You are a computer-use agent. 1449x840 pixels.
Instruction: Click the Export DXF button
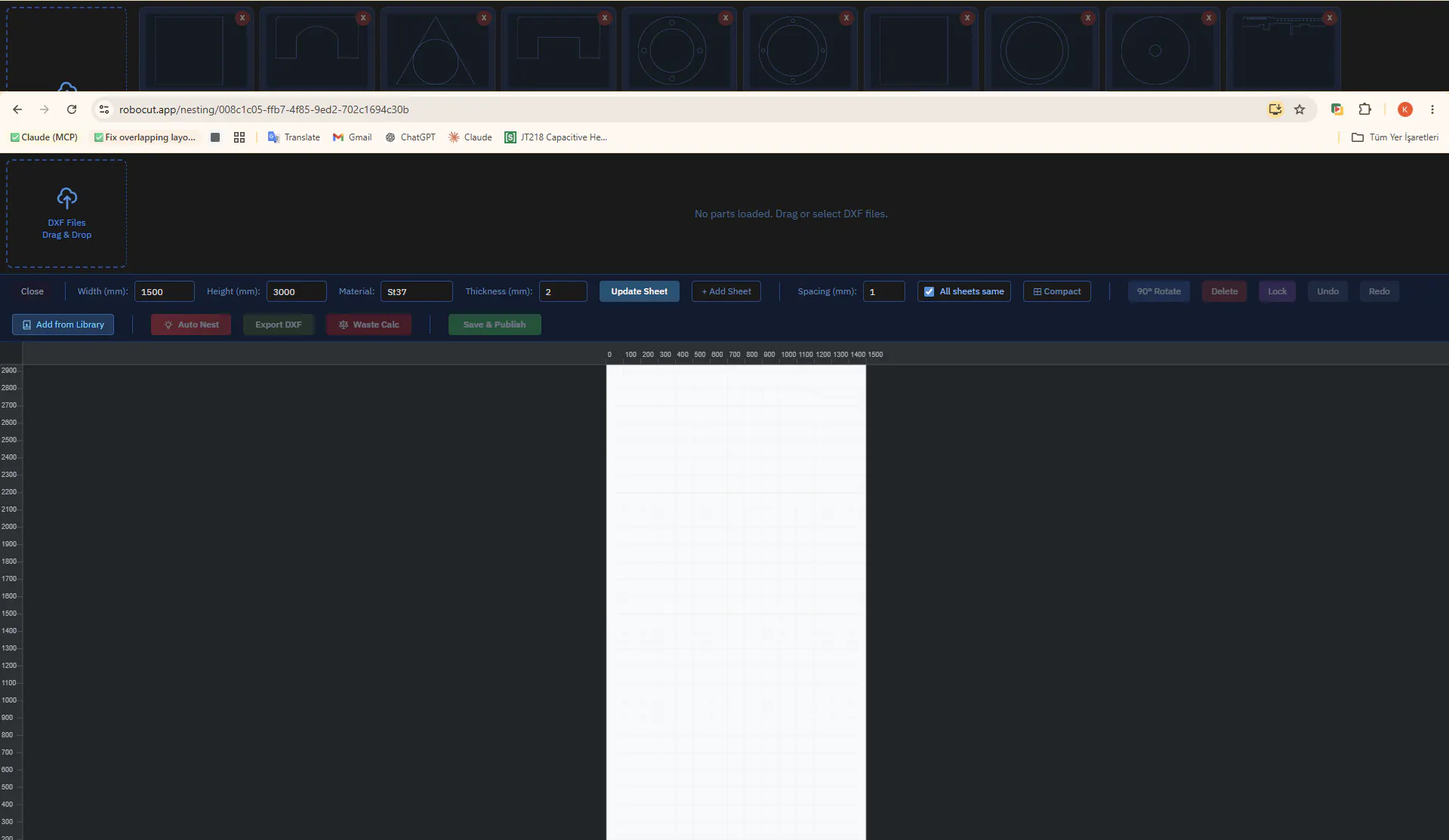pyautogui.click(x=278, y=325)
